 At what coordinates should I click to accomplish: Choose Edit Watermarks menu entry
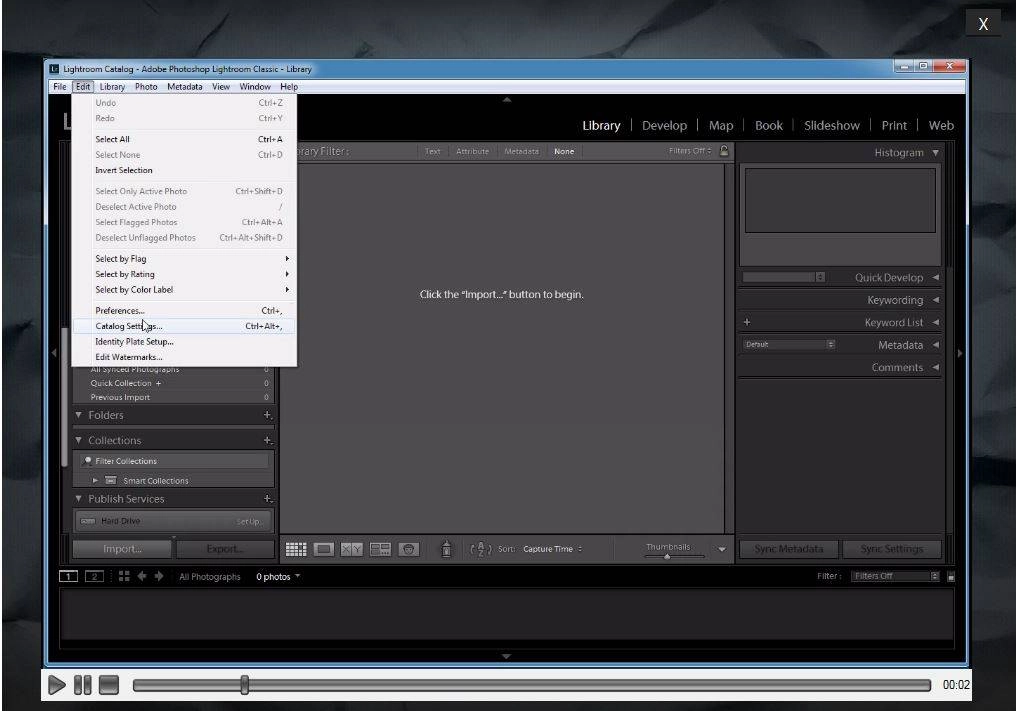[x=184, y=357]
